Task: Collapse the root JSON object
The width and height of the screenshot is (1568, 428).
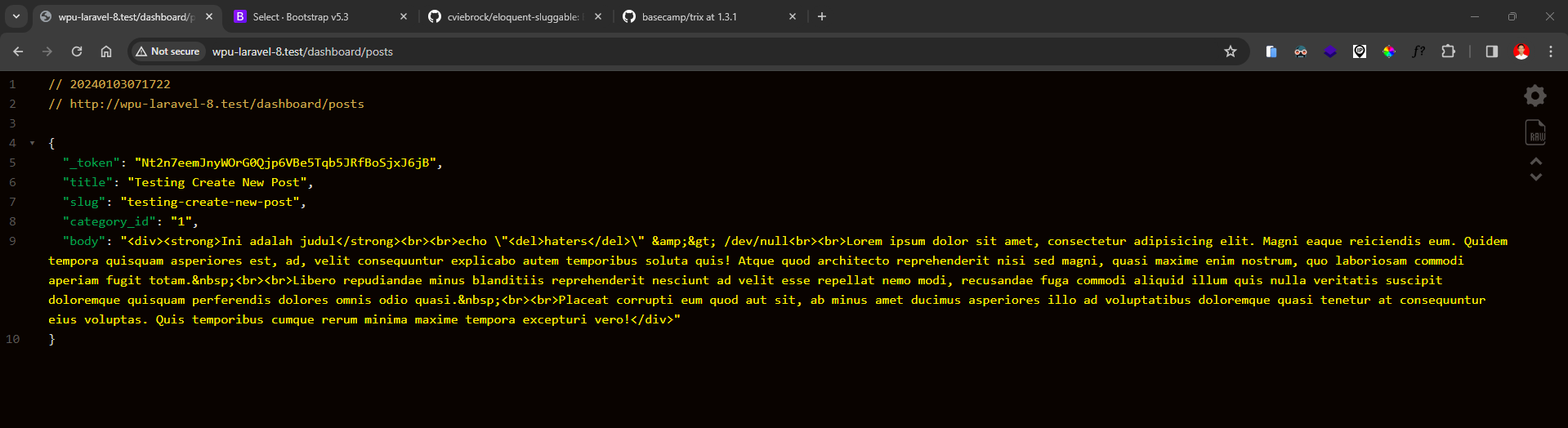Action: point(33,143)
